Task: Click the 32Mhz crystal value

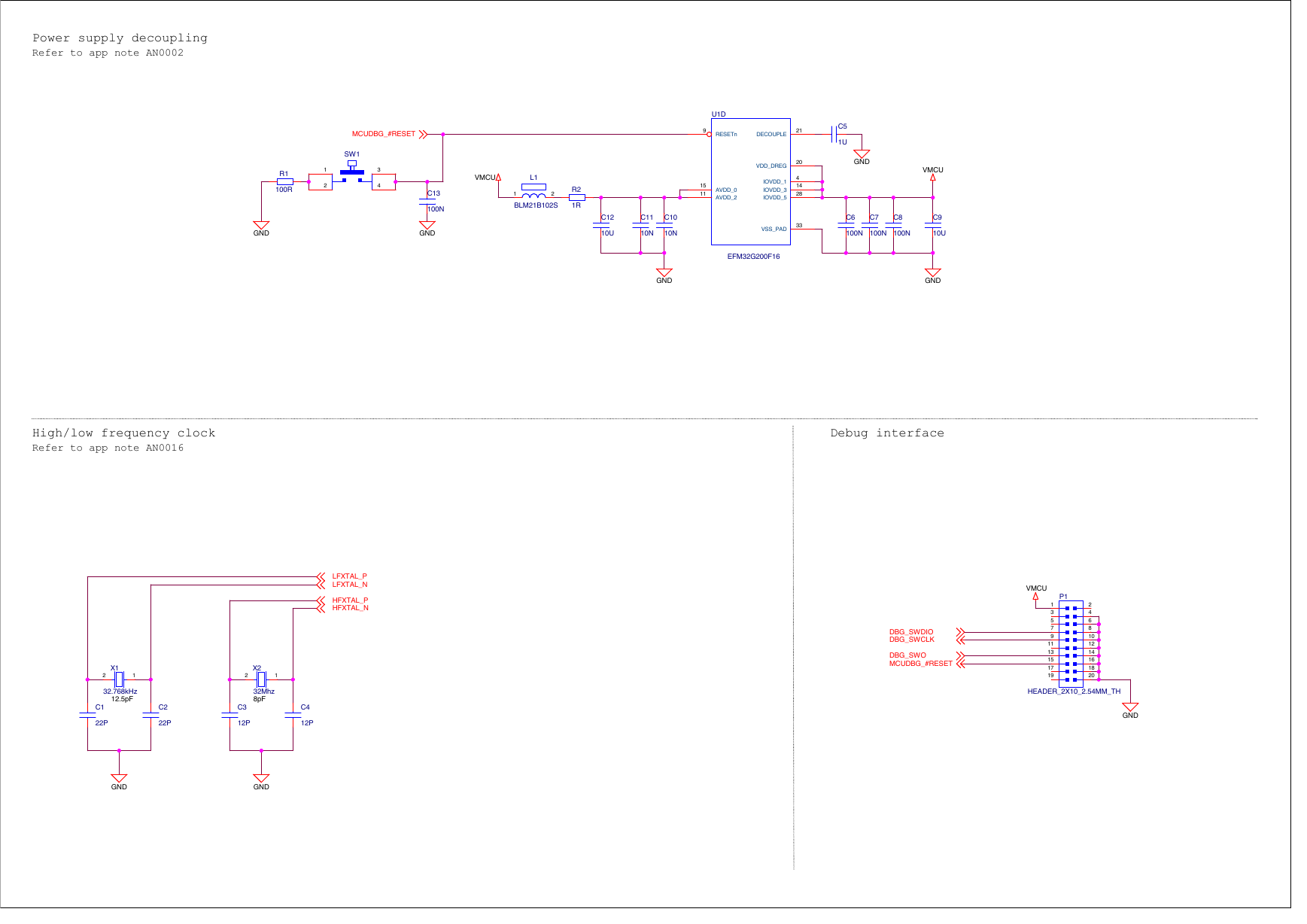Action: (x=264, y=691)
